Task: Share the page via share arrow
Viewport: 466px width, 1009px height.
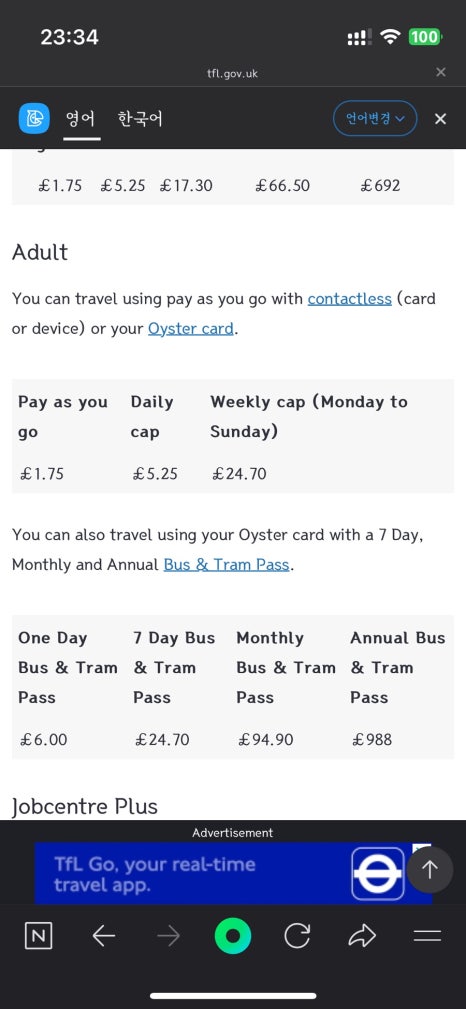Action: pos(362,936)
